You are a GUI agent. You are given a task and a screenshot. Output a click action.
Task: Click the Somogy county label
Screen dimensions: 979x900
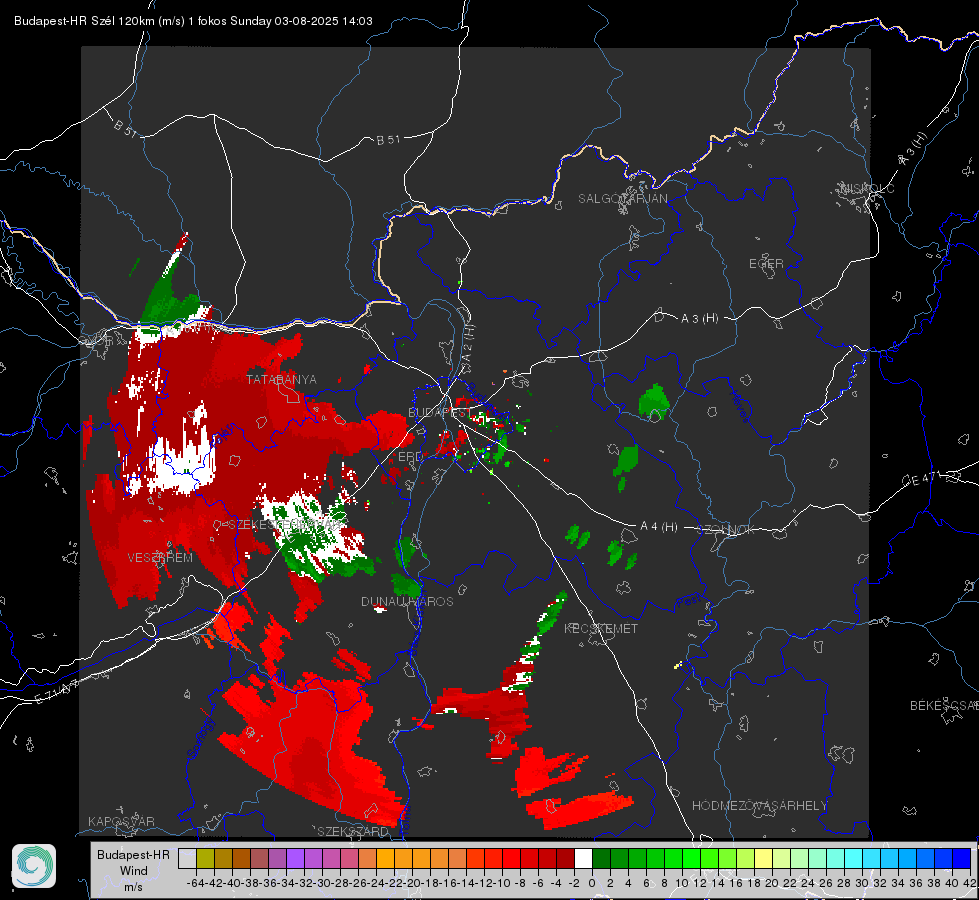(200, 738)
